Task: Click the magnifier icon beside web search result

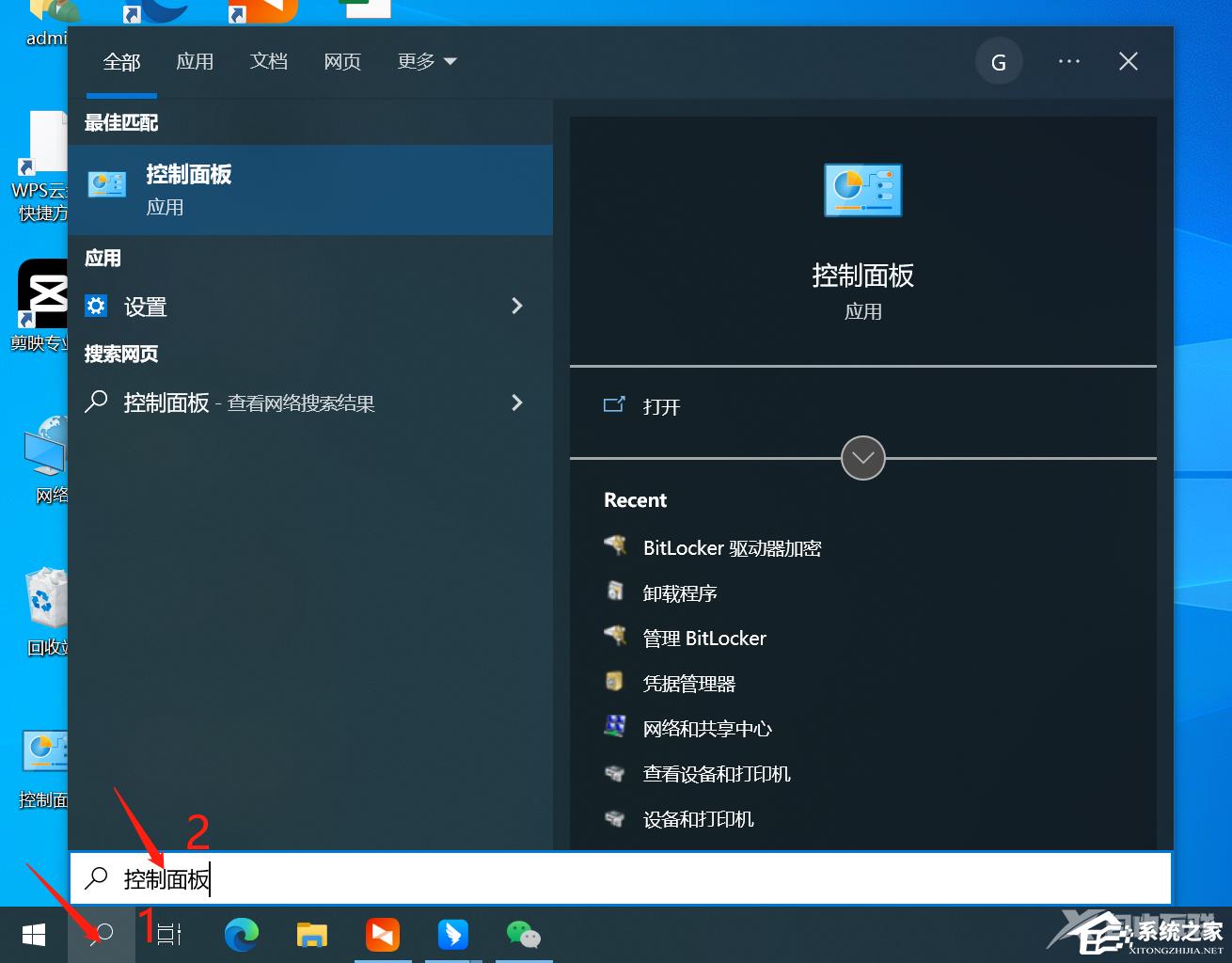Action: coord(96,403)
